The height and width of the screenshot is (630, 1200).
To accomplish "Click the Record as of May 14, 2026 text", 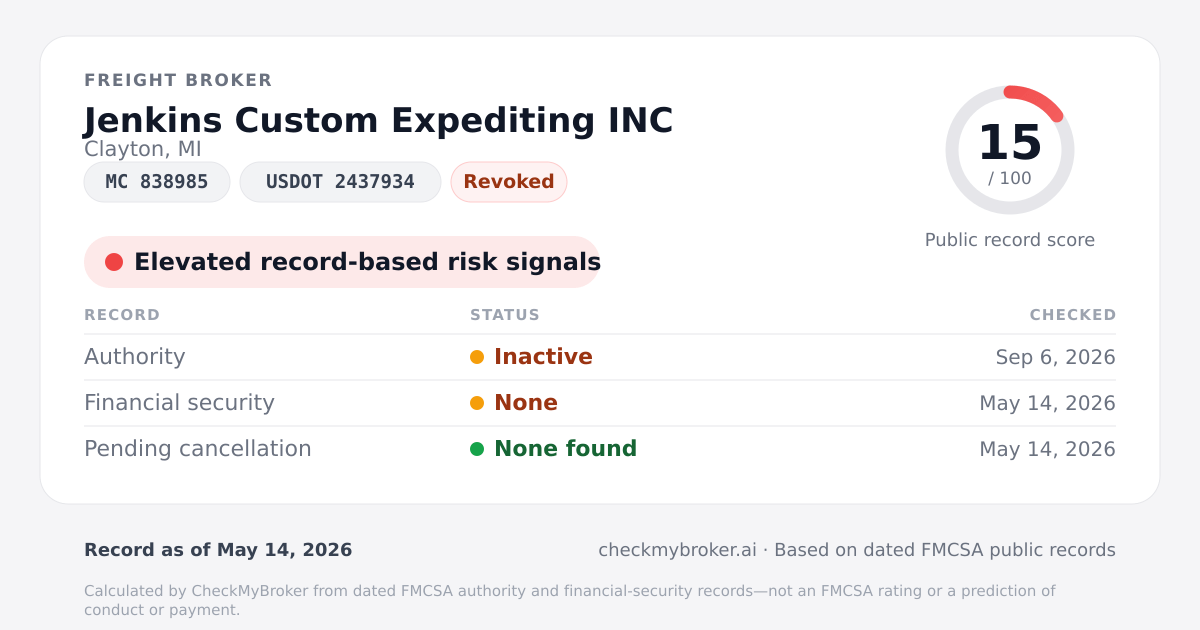I will point(218,550).
